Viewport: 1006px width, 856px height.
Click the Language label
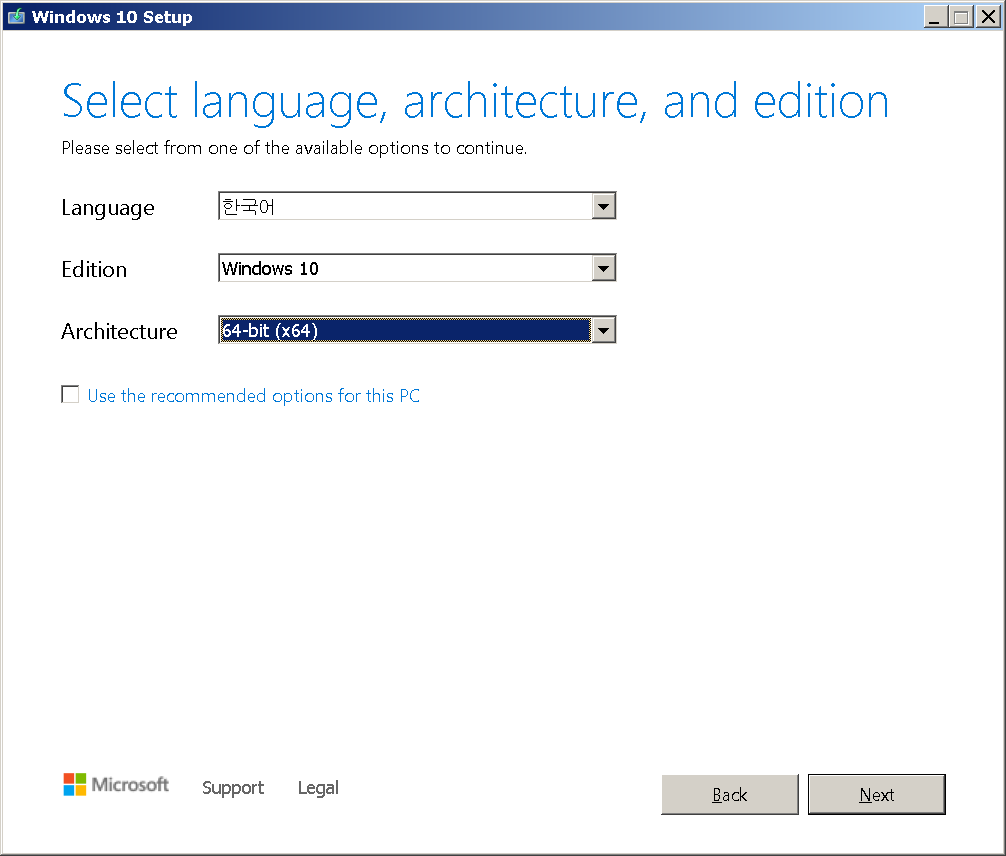[108, 208]
